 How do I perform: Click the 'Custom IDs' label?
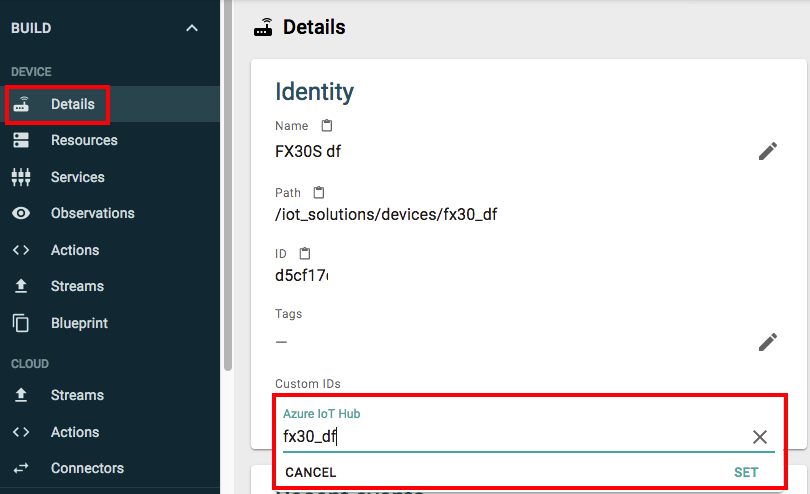pyautogui.click(x=308, y=384)
